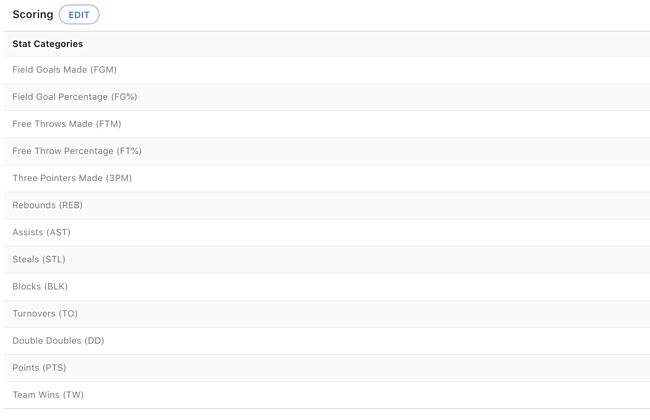Click Free Throw Percentage (FT%) row
Viewport: 650px width, 420px height.
(x=327, y=151)
